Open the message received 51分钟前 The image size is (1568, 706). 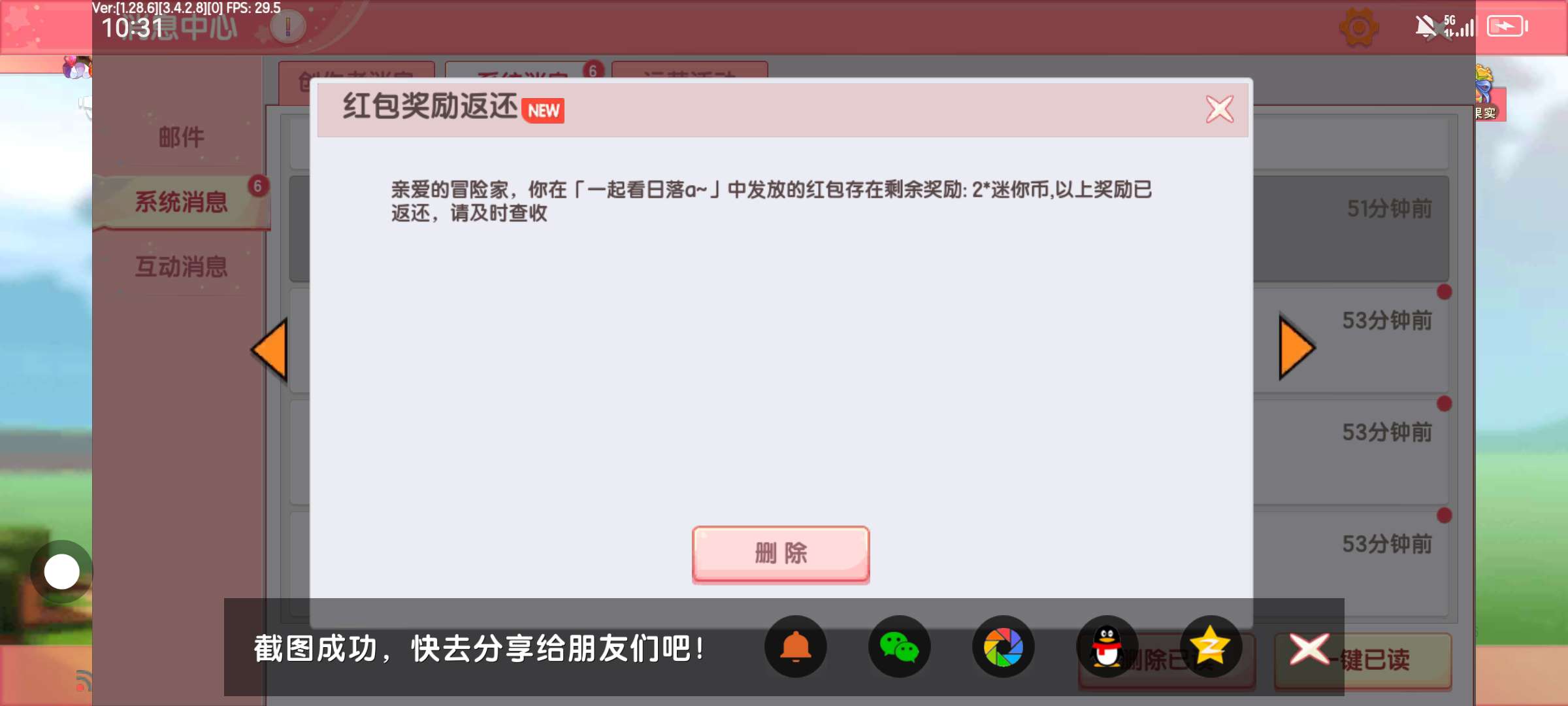1351,229
